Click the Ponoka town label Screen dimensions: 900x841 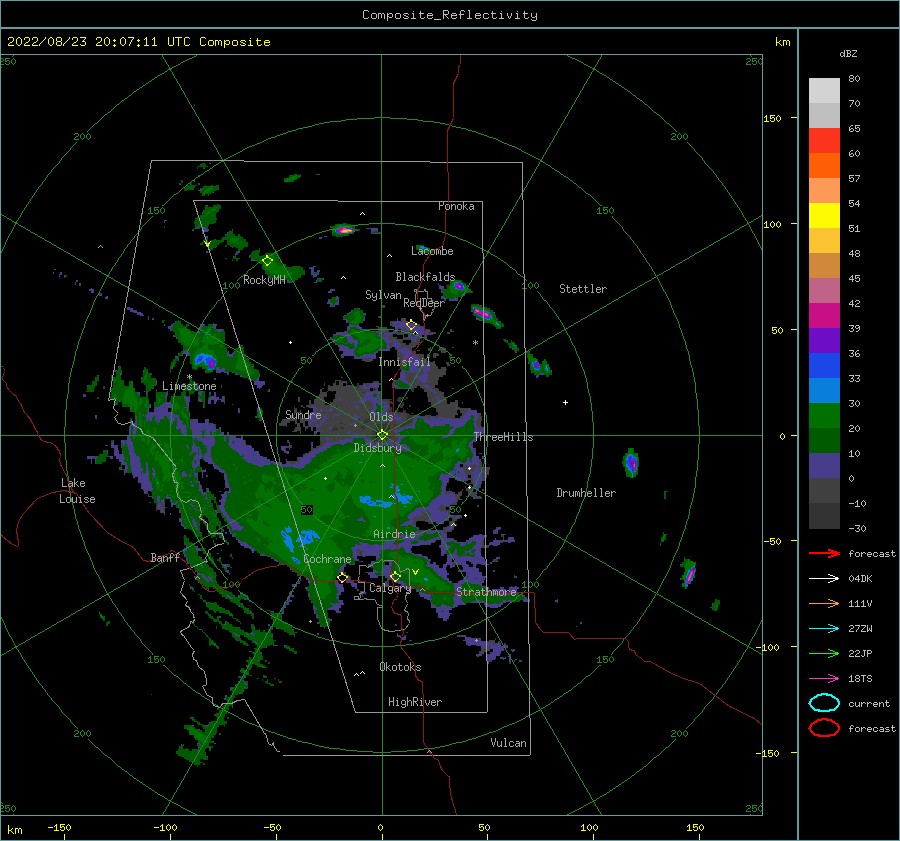click(456, 206)
